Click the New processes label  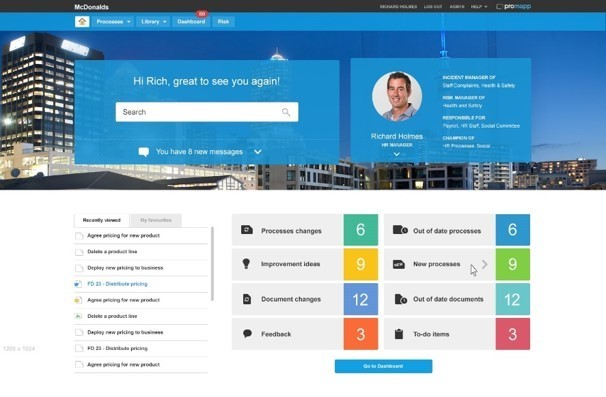(437, 264)
